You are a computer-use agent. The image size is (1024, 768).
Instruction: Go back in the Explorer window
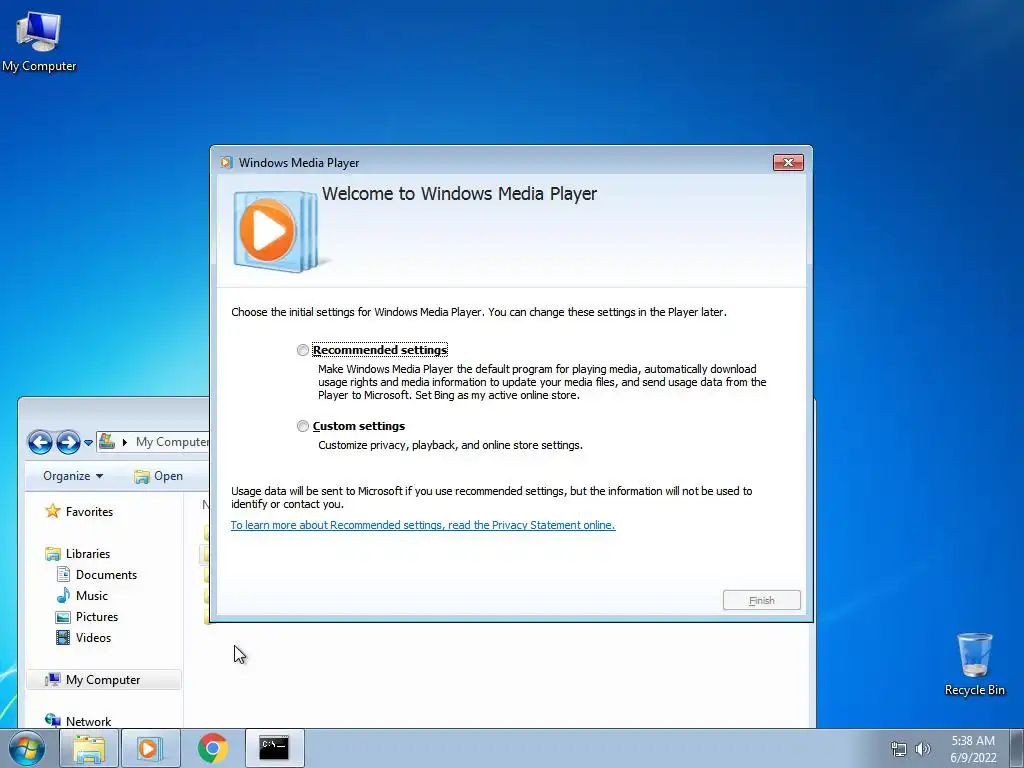tap(40, 442)
